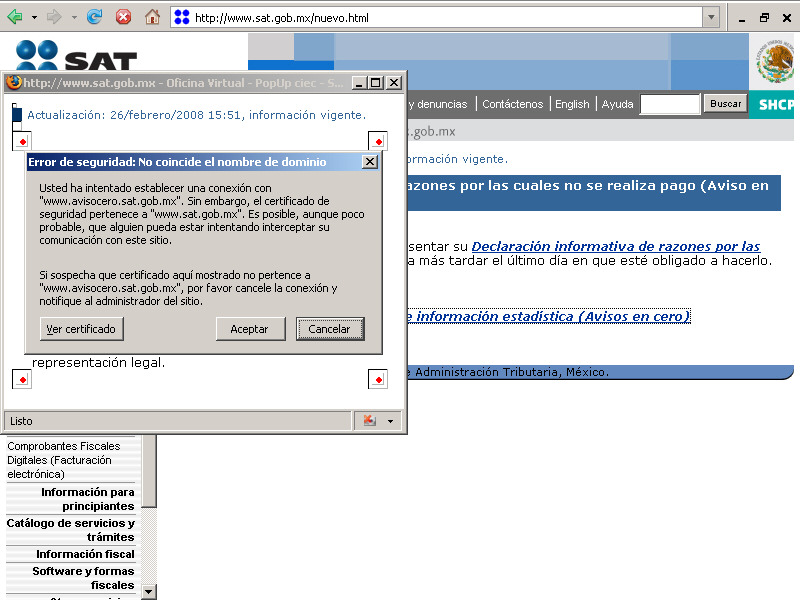This screenshot has height=600, width=800.
Task: Restore the main browser window size
Action: click(764, 18)
